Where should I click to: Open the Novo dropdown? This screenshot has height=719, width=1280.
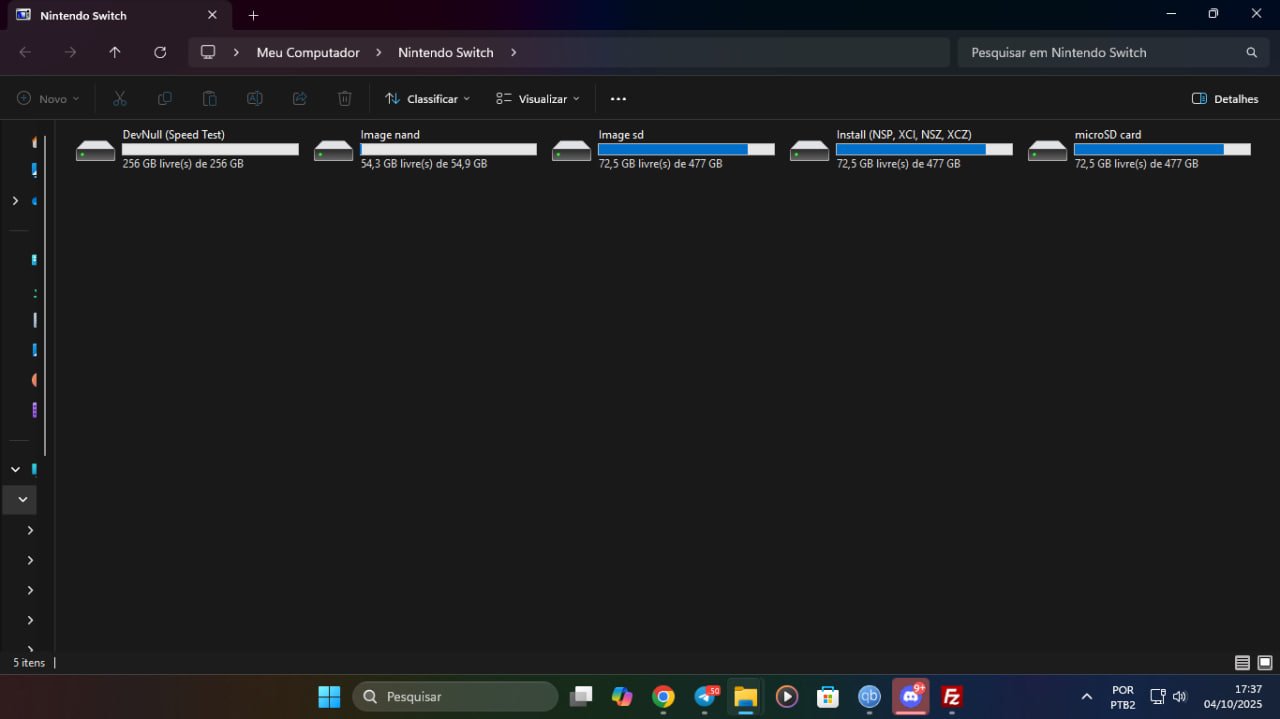pos(48,99)
